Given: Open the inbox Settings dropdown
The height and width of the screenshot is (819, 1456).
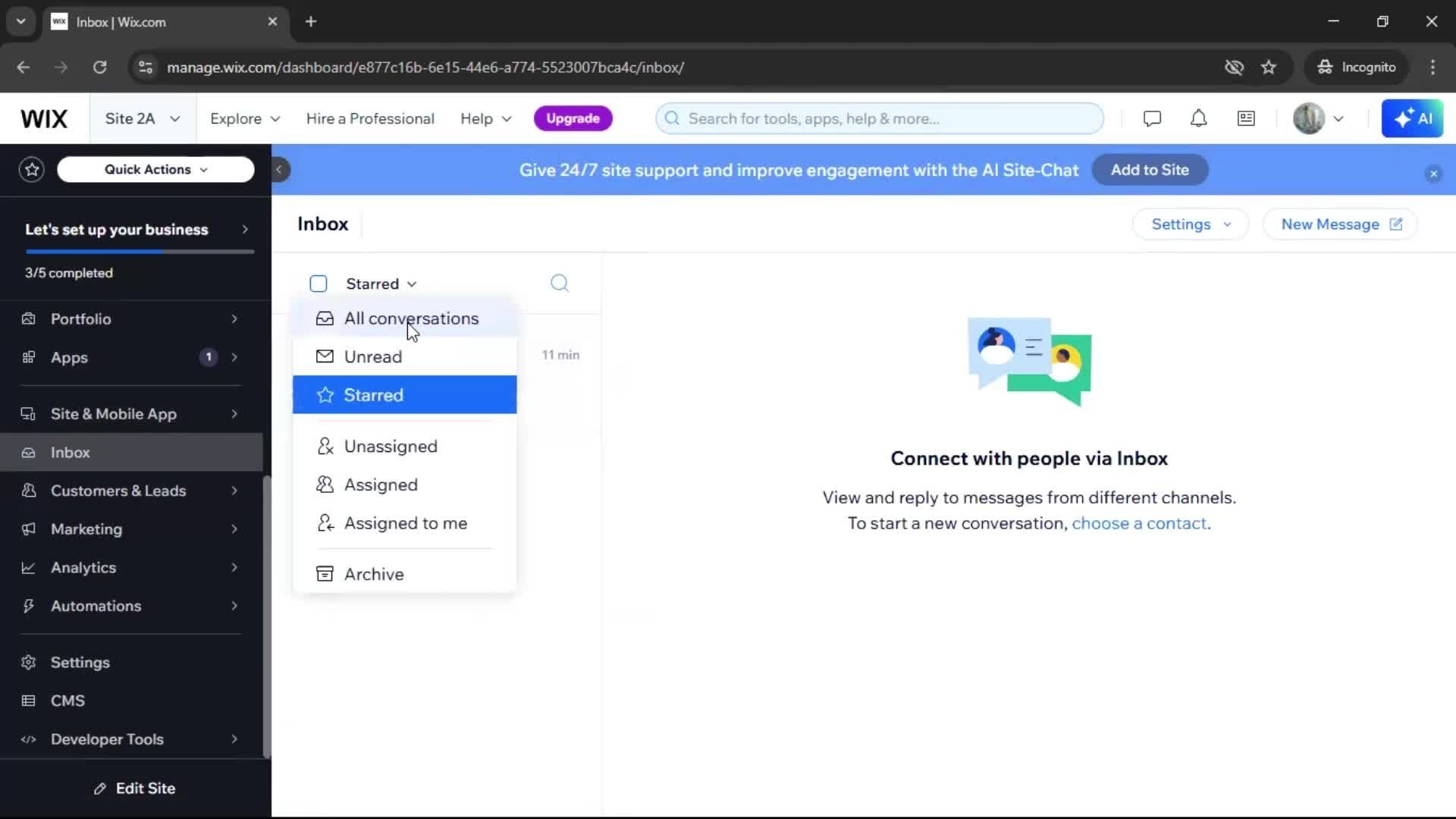Looking at the screenshot, I should pyautogui.click(x=1191, y=224).
